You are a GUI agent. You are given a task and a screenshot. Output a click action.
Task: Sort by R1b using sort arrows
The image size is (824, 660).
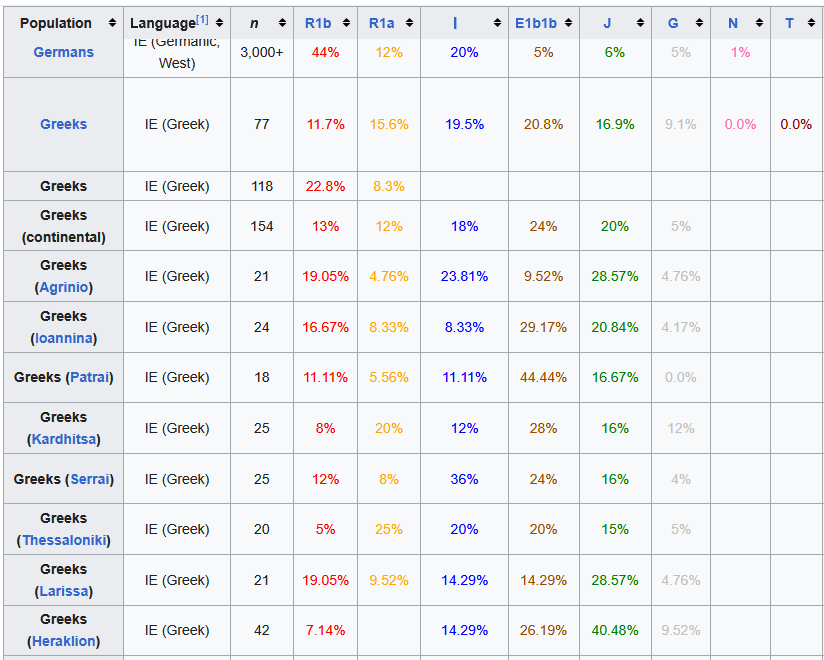(x=346, y=23)
